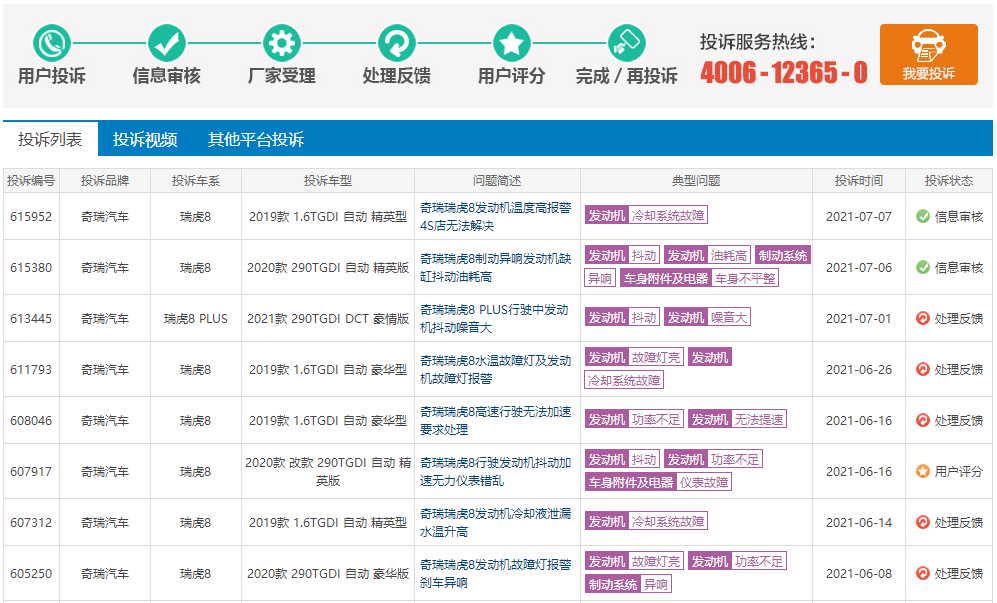Click the 投诉编号 column header
Viewport: 997px width, 603px height.
pos(31,181)
